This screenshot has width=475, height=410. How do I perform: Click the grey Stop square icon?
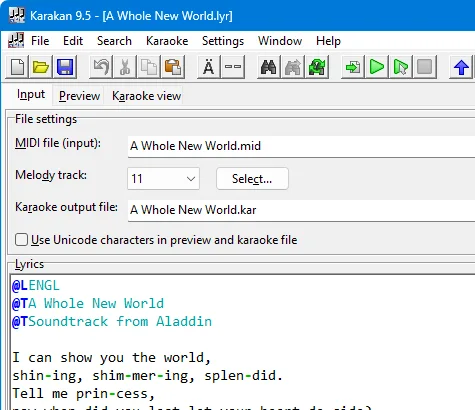(425, 67)
